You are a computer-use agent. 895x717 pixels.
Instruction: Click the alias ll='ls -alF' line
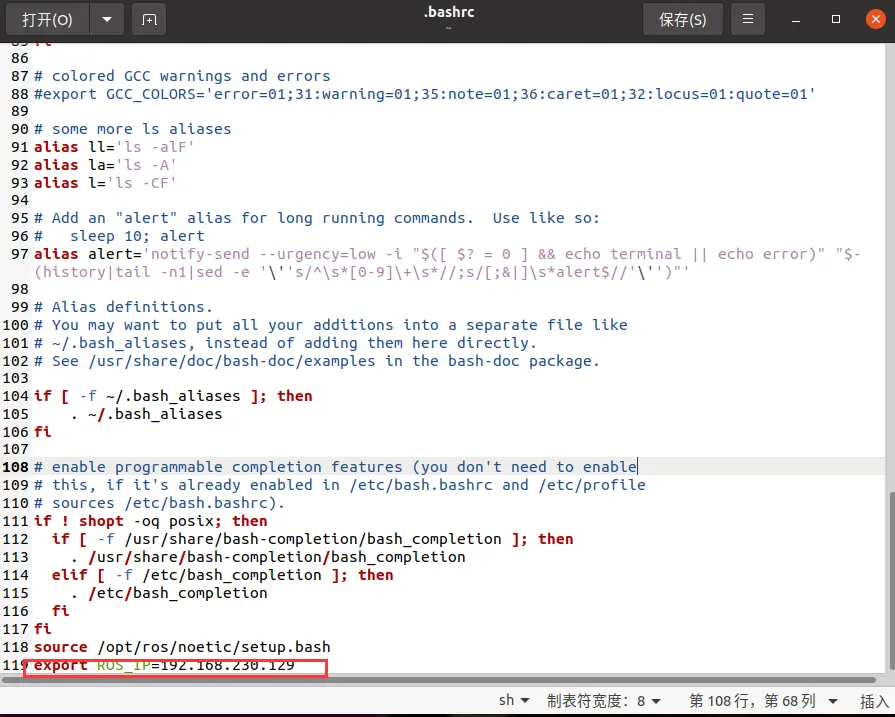114,147
